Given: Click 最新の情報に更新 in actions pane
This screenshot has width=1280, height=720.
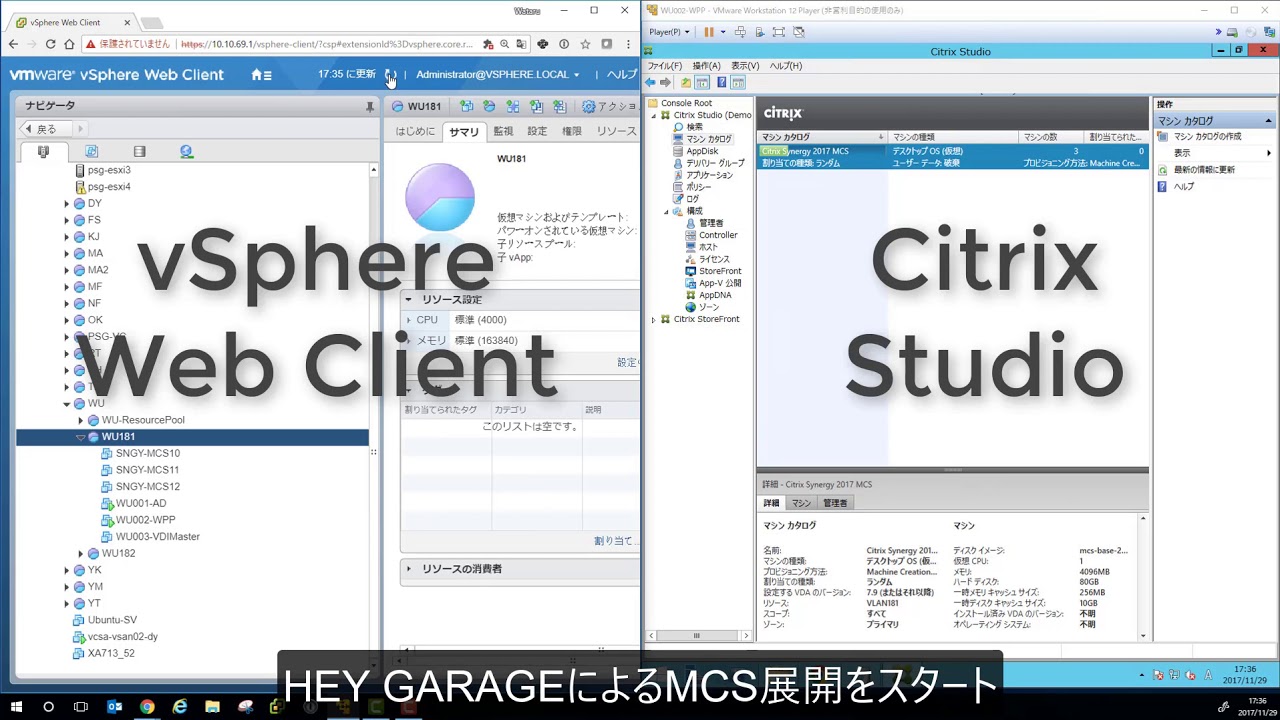Looking at the screenshot, I should point(1204,170).
